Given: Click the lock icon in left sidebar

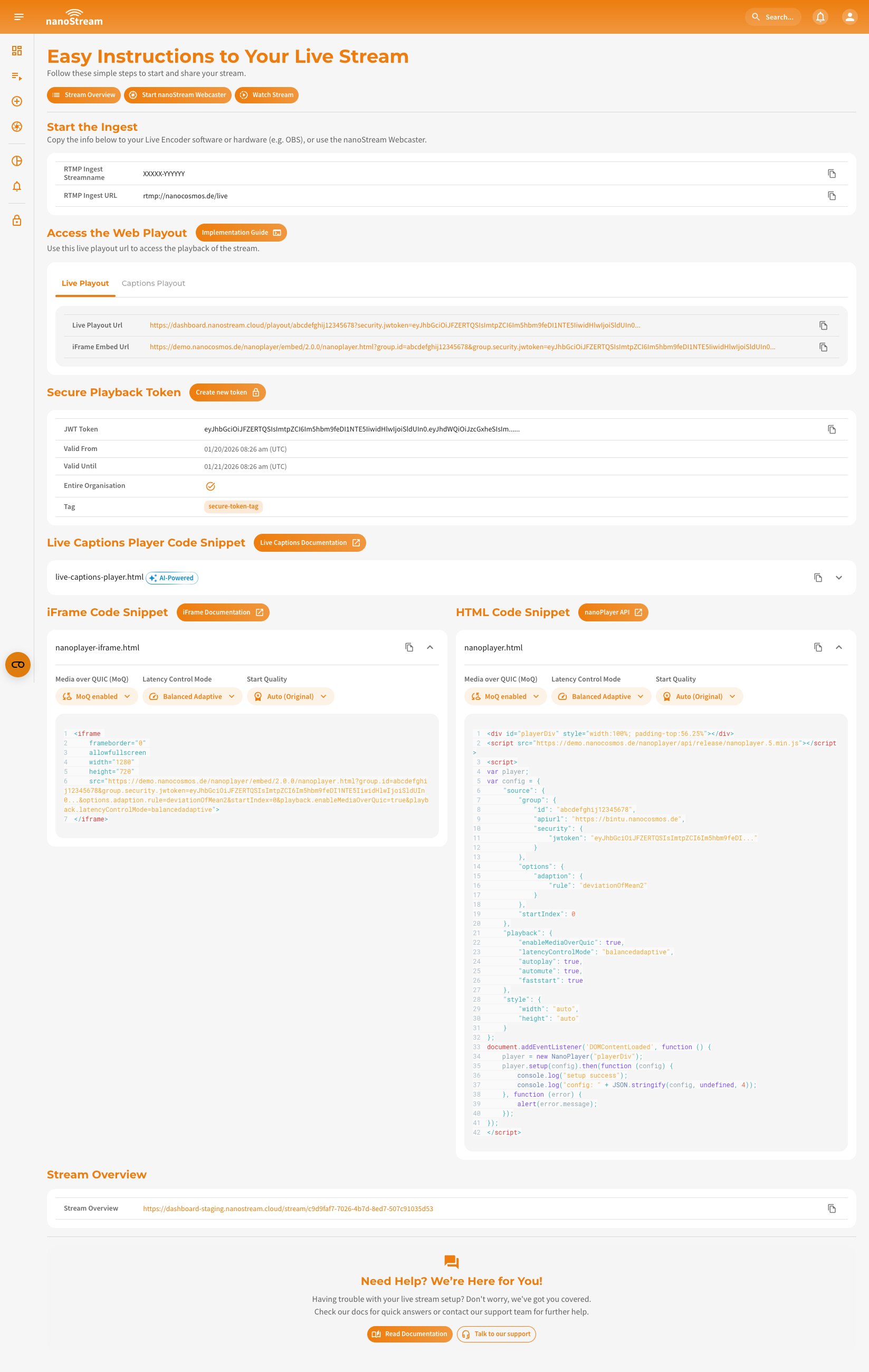Looking at the screenshot, I should click(x=17, y=220).
